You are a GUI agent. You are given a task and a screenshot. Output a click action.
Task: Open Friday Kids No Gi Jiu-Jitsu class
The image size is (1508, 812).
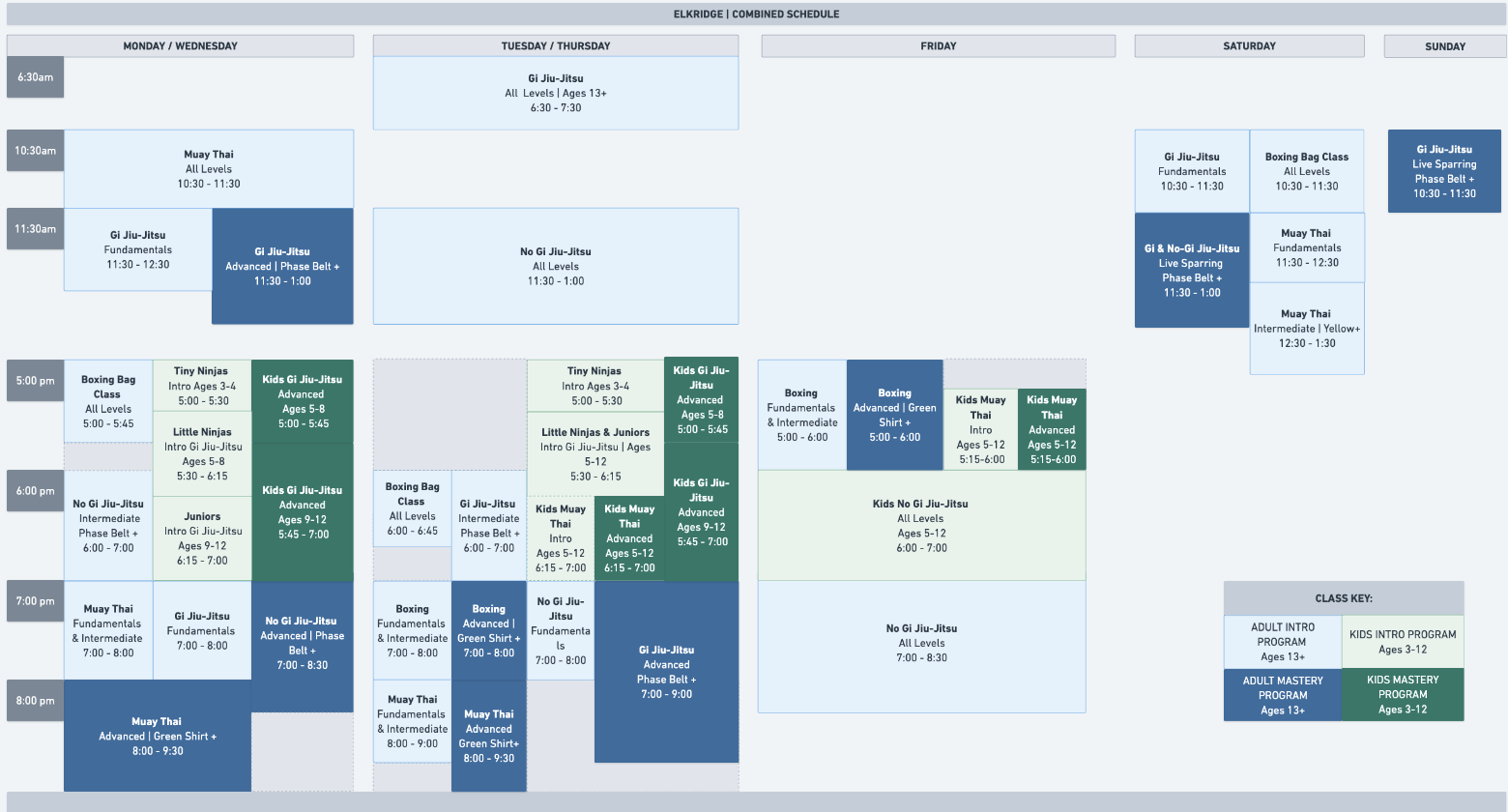tap(920, 525)
